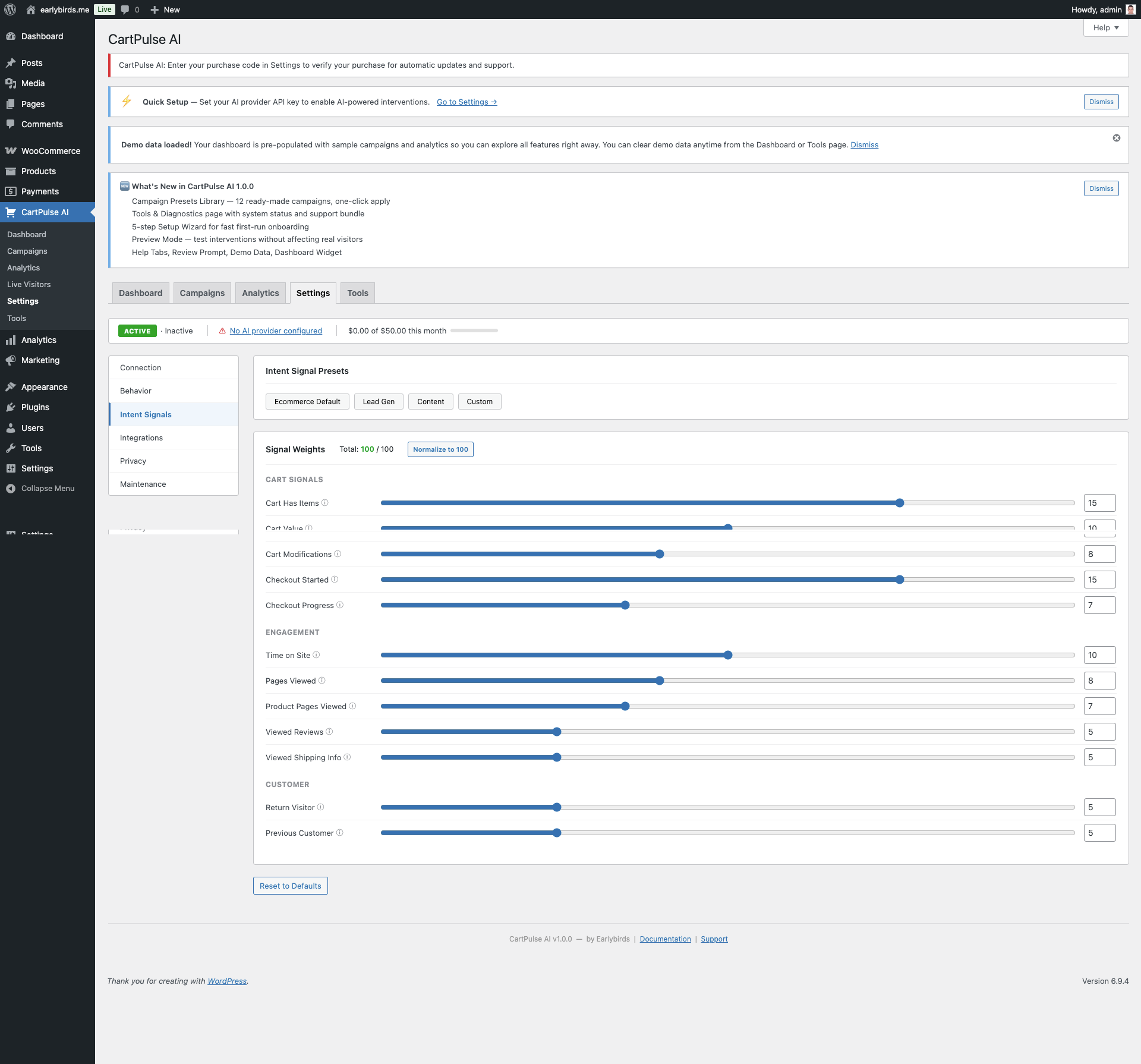This screenshot has width=1141, height=1064.
Task: Click info icon next to Time on Site
Action: 316,655
